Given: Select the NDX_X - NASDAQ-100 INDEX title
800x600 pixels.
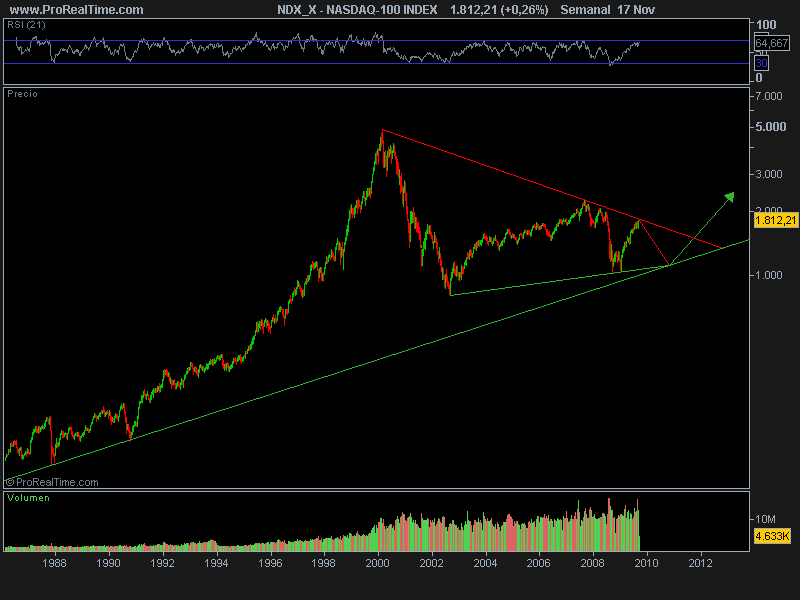Looking at the screenshot, I should 357,10.
